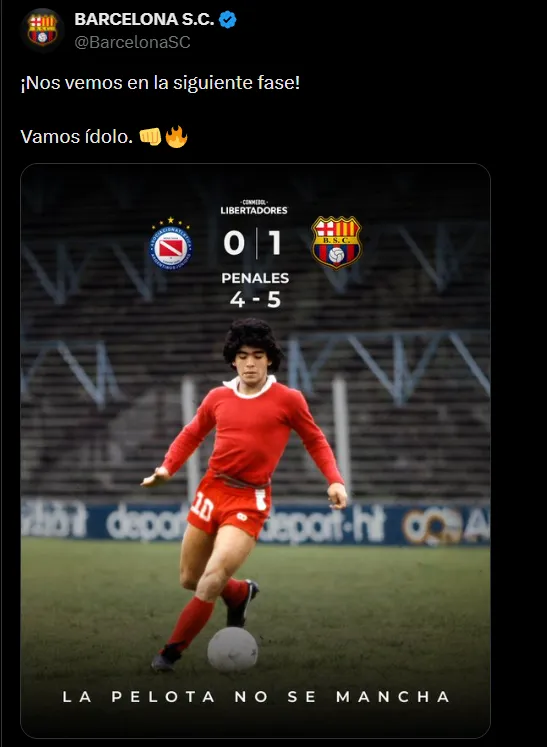
Task: Click the blue 'deport' advertising board
Action: pyautogui.click(x=255, y=522)
